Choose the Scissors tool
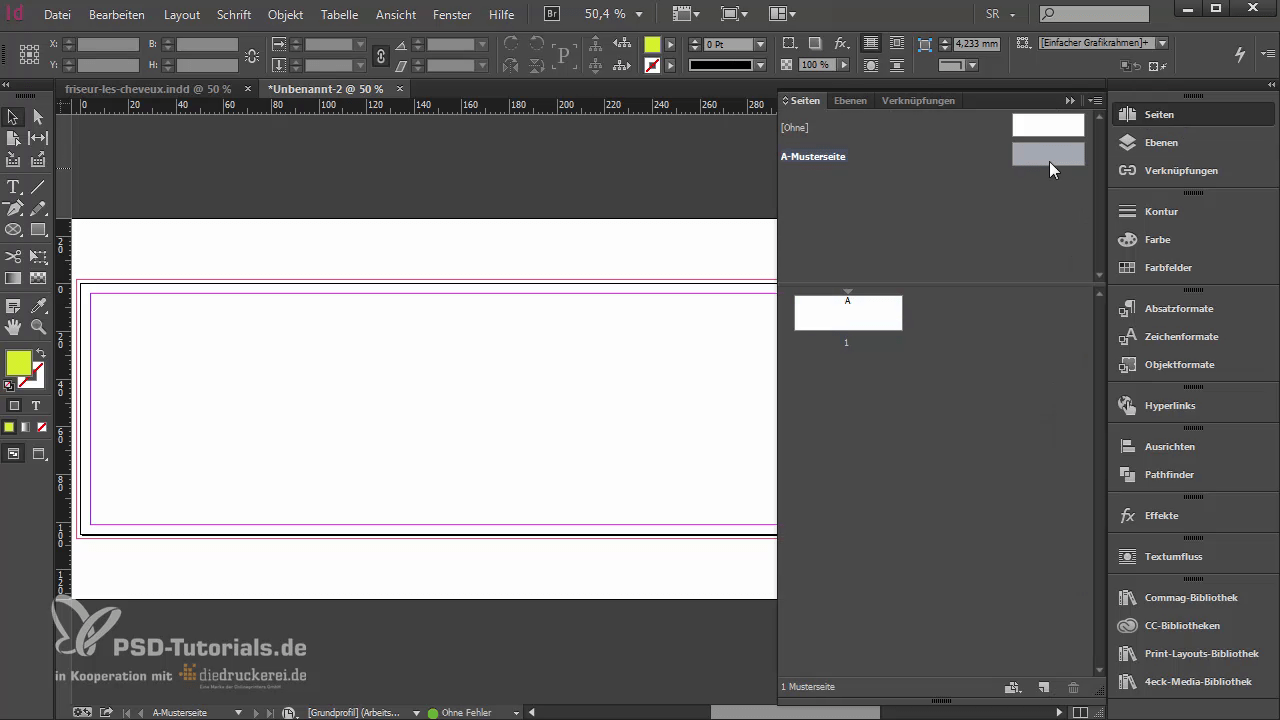This screenshot has height=720, width=1280. (x=14, y=257)
